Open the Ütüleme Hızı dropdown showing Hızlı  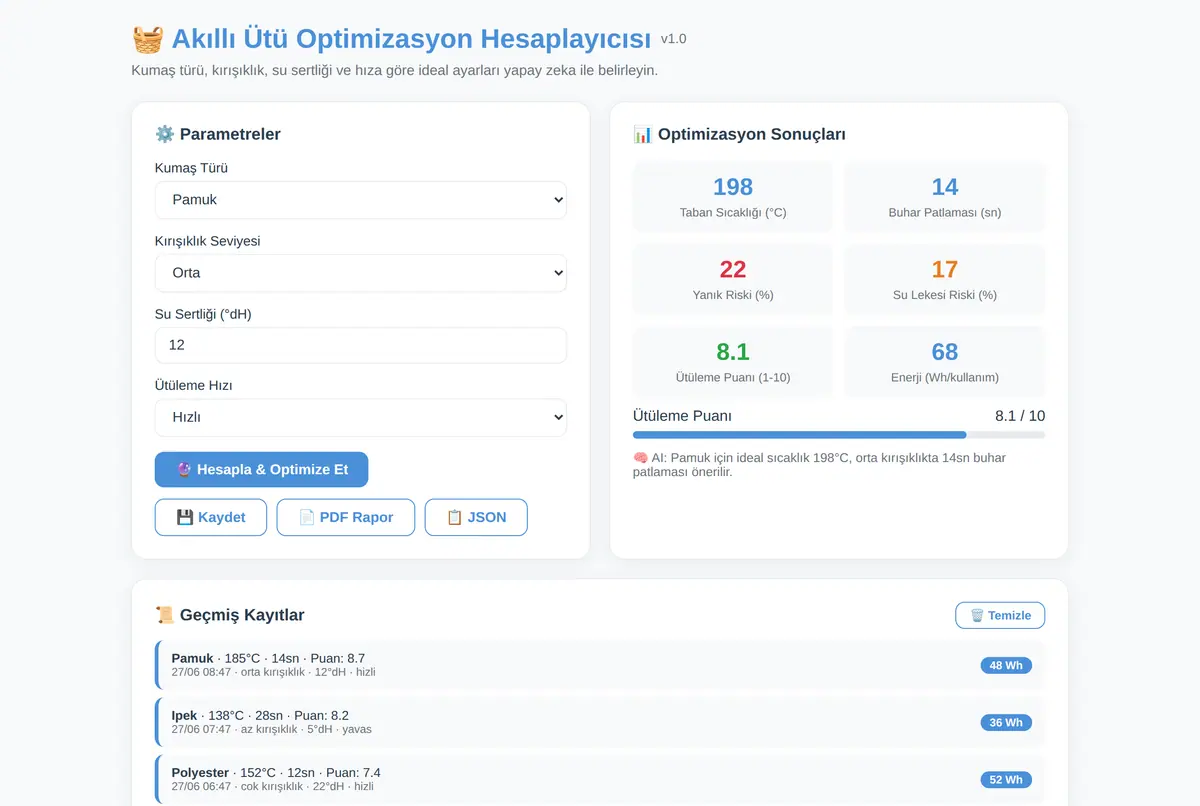coord(361,418)
